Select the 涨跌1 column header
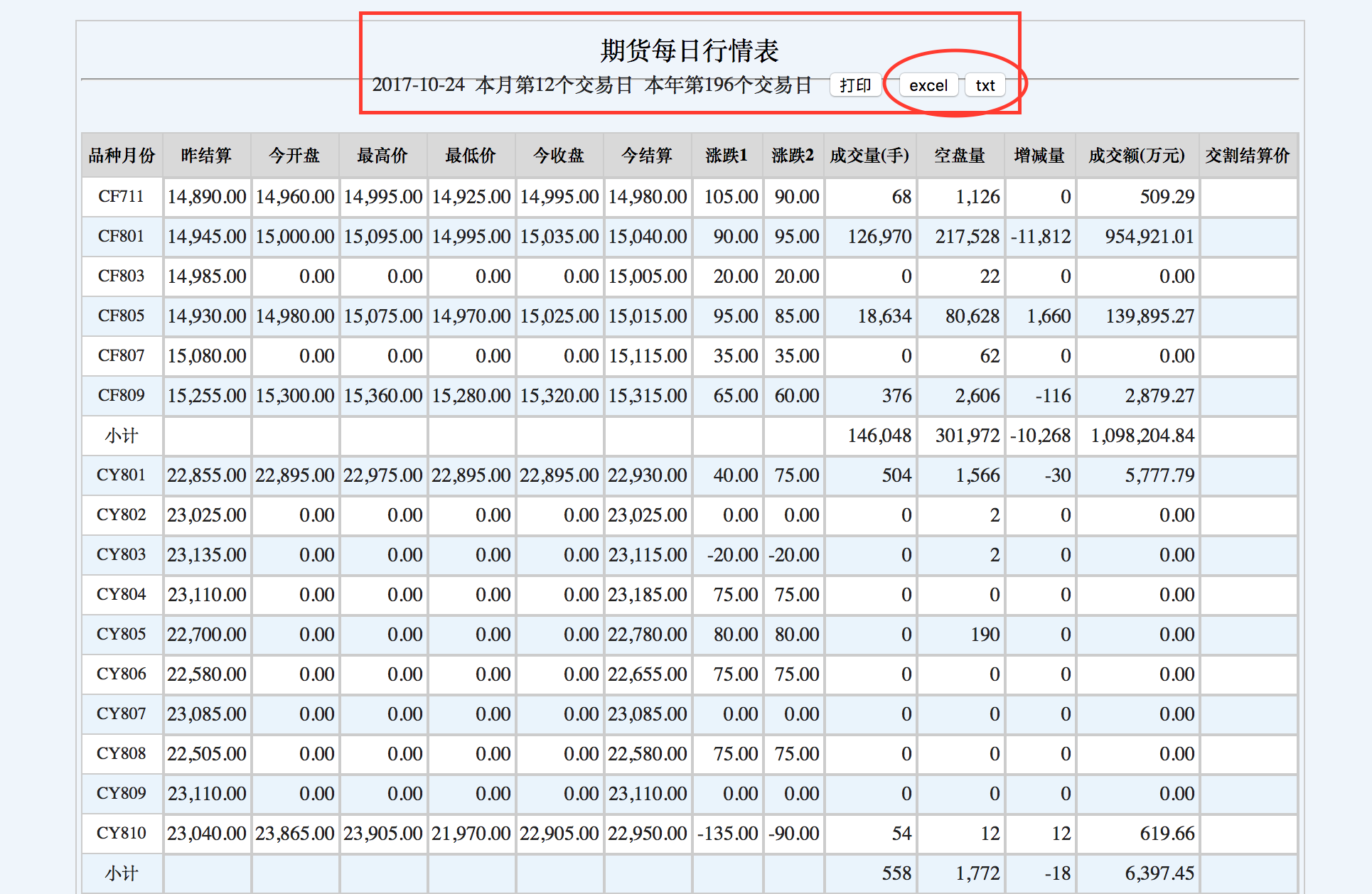This screenshot has width=1372, height=894. (727, 156)
